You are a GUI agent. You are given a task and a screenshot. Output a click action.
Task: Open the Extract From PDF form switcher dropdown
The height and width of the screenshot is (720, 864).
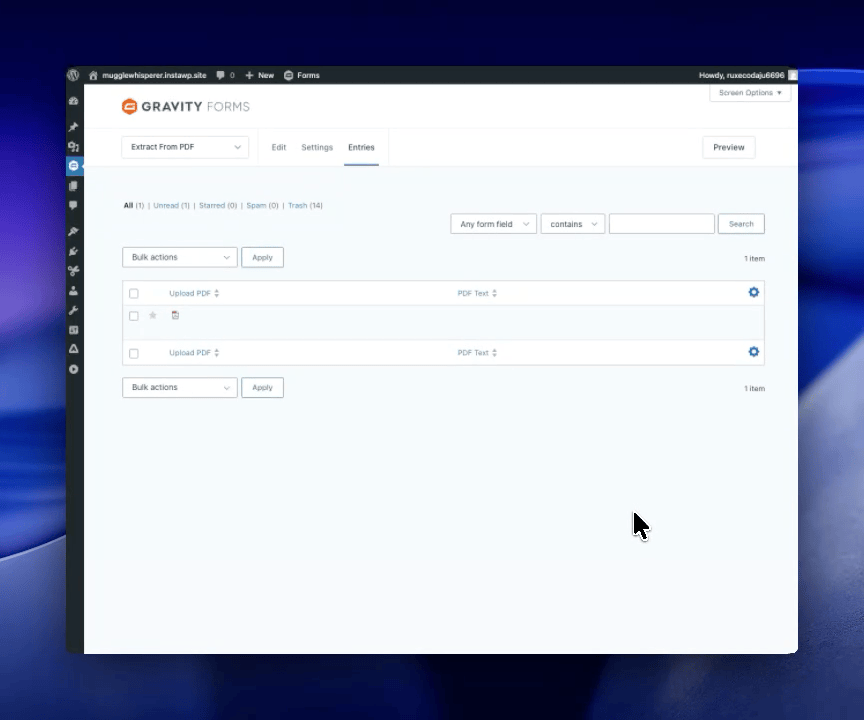point(185,147)
